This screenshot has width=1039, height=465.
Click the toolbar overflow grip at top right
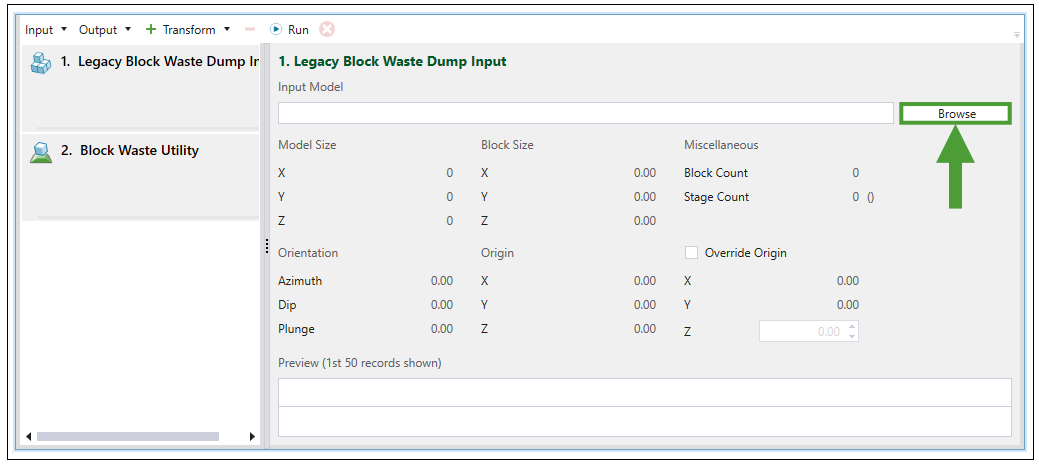(x=1017, y=34)
